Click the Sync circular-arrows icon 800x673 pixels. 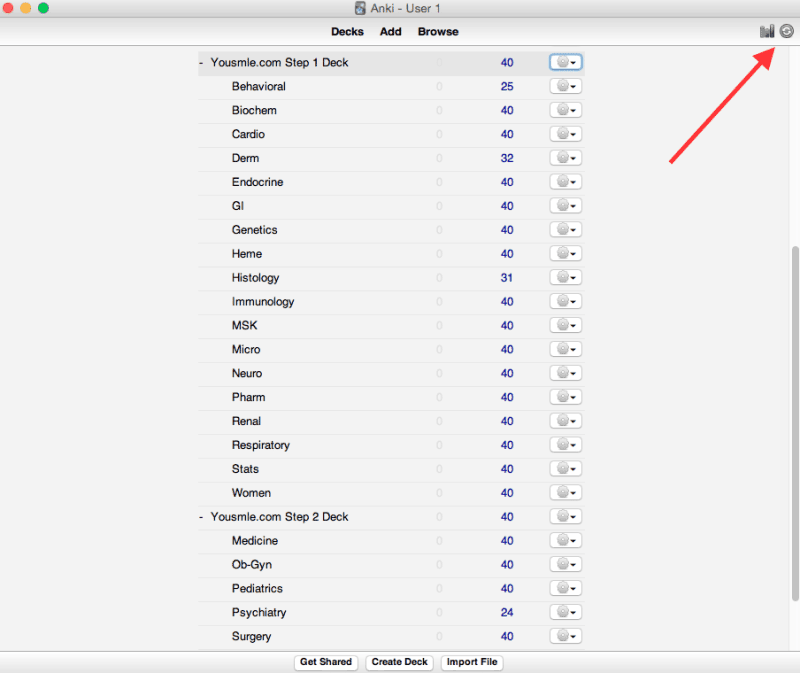coord(787,31)
